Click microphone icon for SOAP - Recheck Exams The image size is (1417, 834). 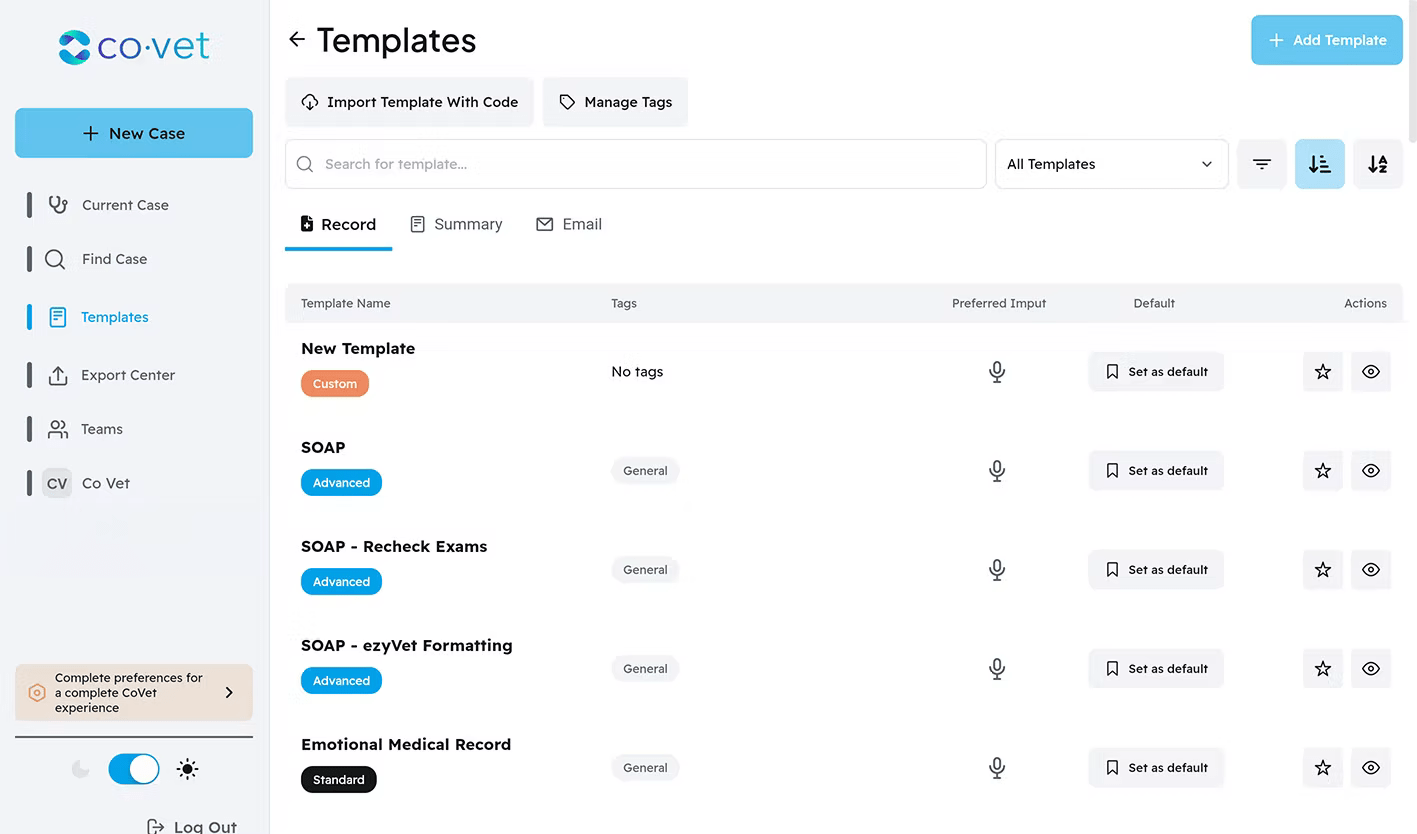997,570
